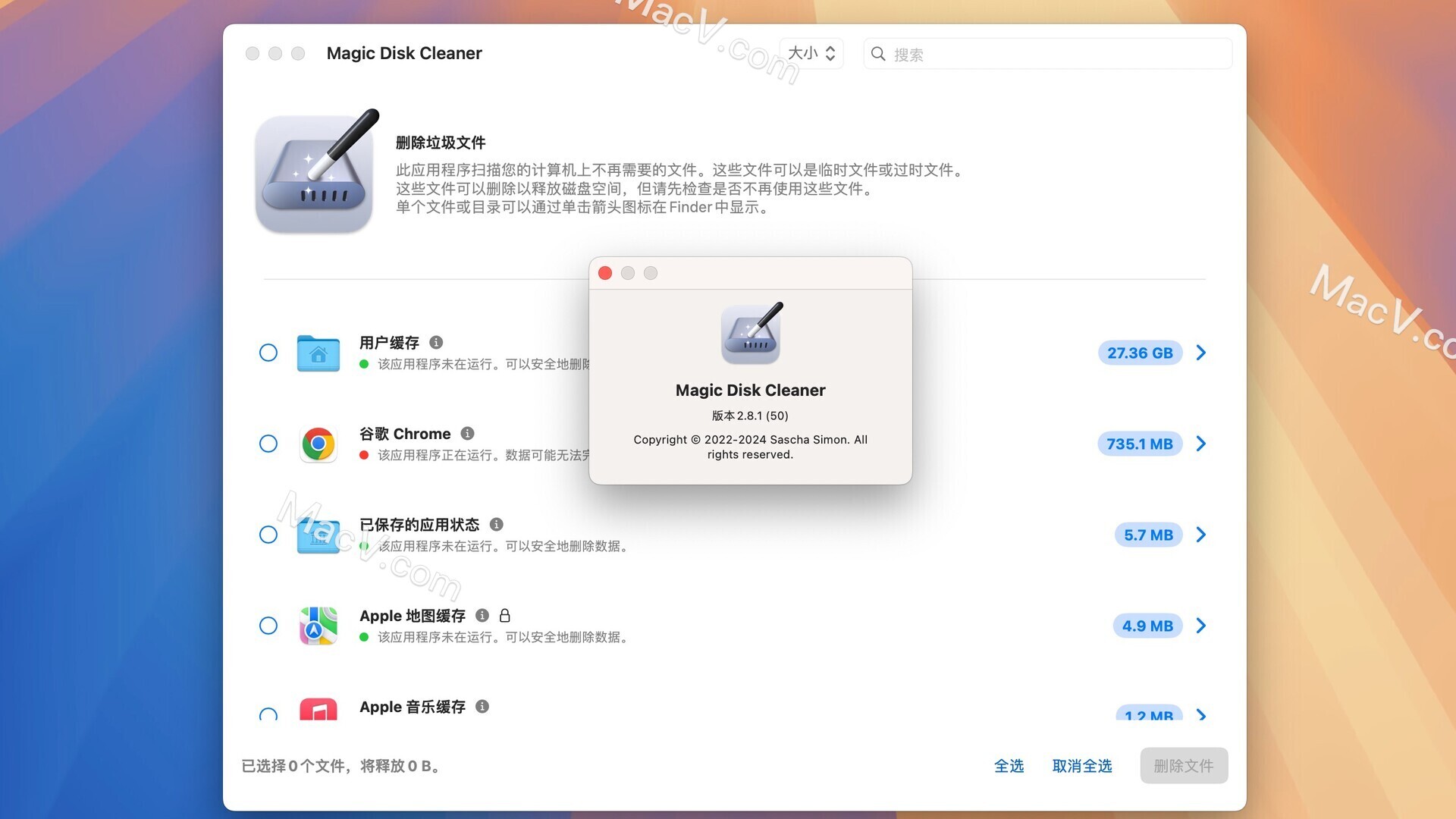Click the 已保存的应用状态 row title
Screen dimensions: 1456x819
(x=419, y=525)
